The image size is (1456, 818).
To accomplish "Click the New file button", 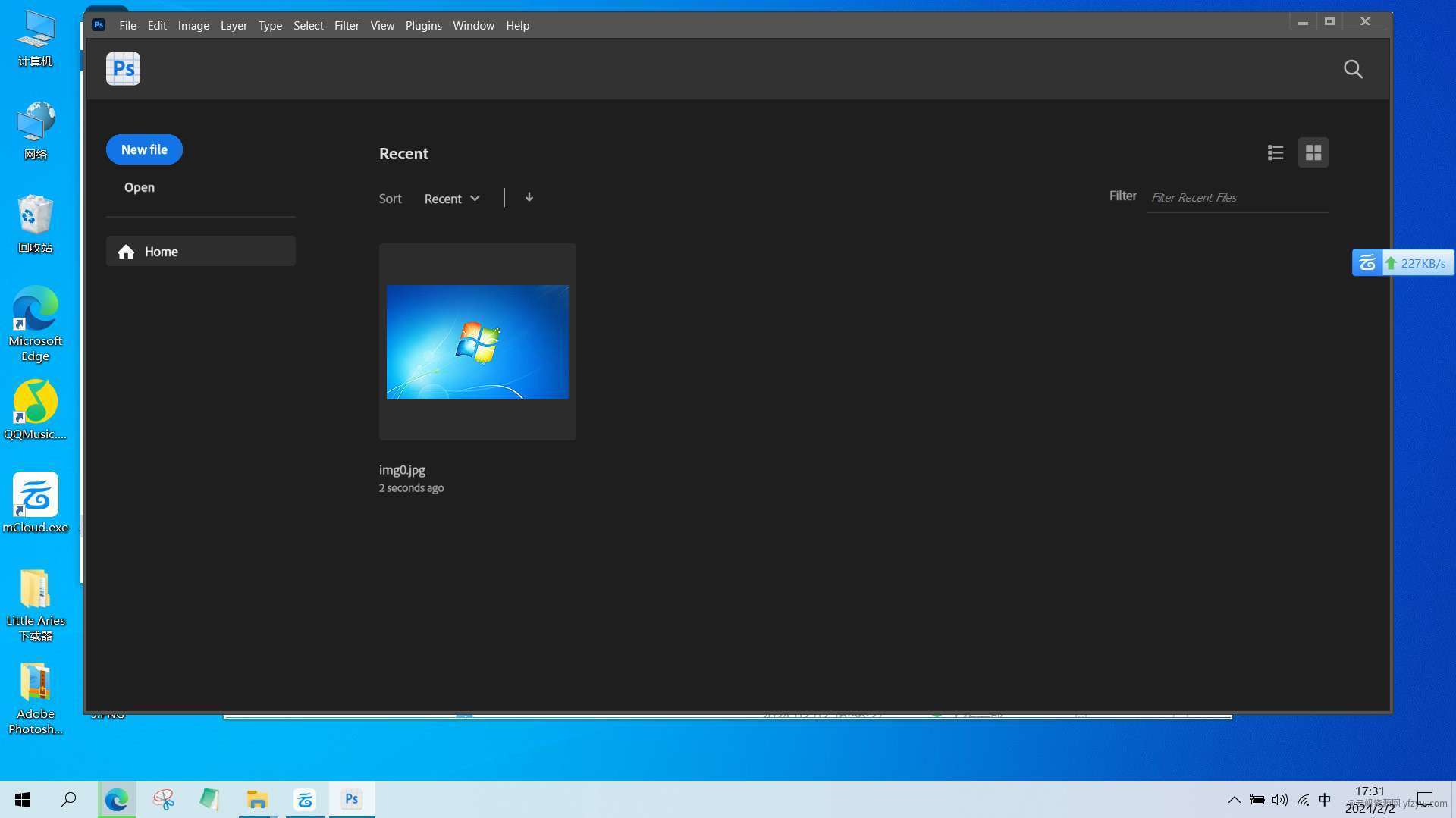I will (144, 149).
